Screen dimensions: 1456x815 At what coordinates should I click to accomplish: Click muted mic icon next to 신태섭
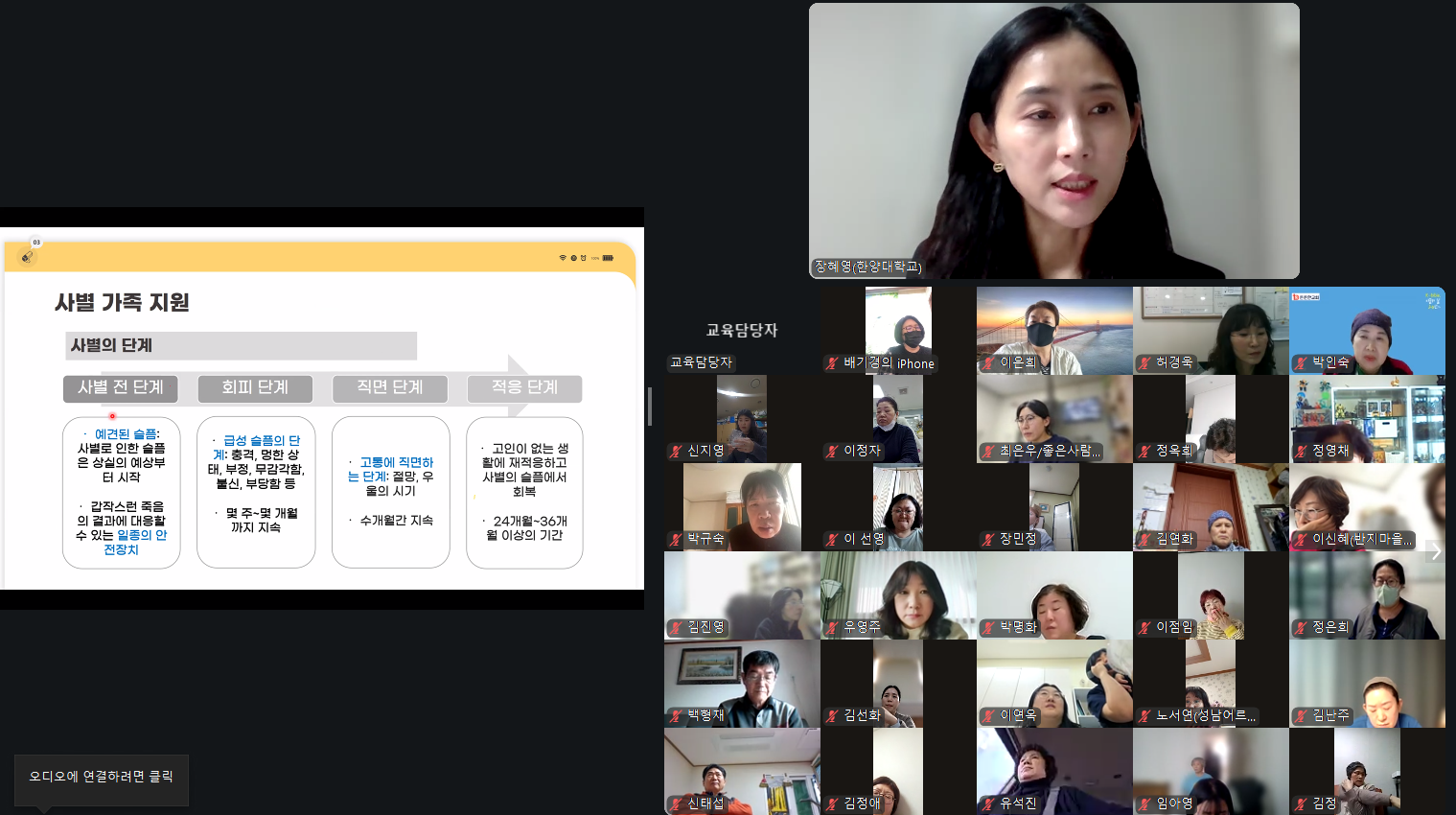(676, 804)
